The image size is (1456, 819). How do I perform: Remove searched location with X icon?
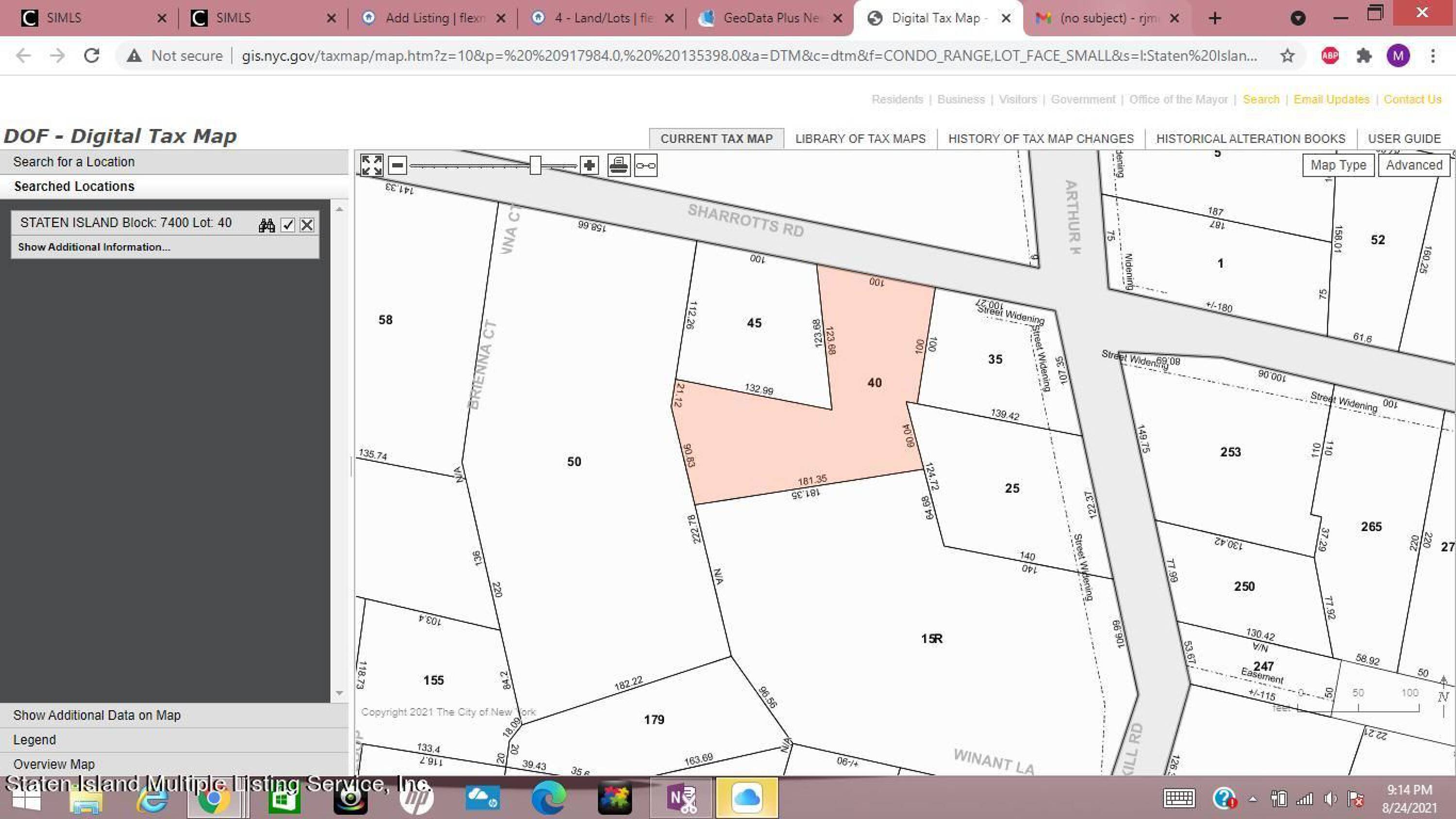point(307,225)
